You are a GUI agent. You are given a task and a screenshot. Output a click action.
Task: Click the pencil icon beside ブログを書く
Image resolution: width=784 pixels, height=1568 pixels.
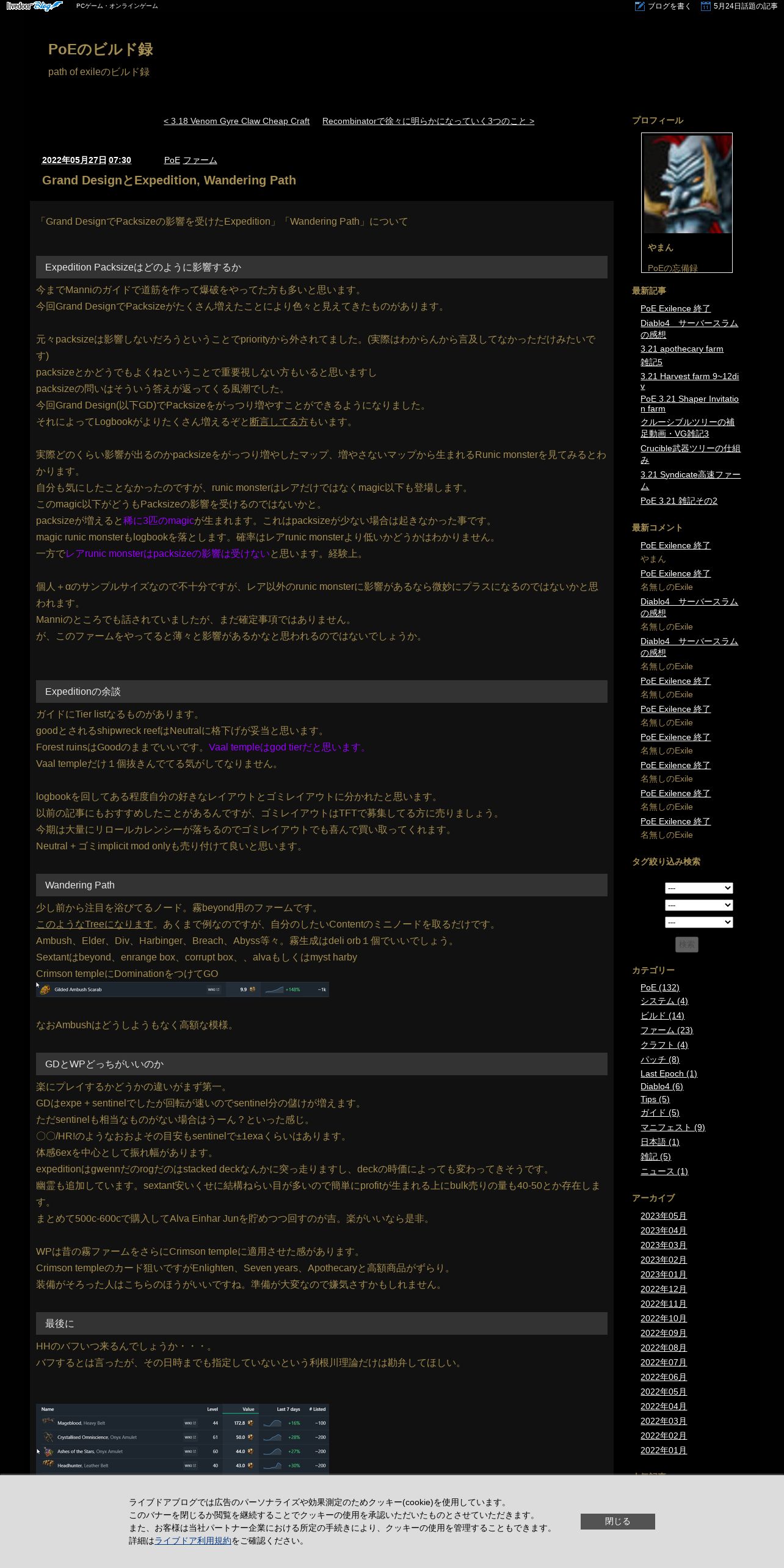[640, 6]
